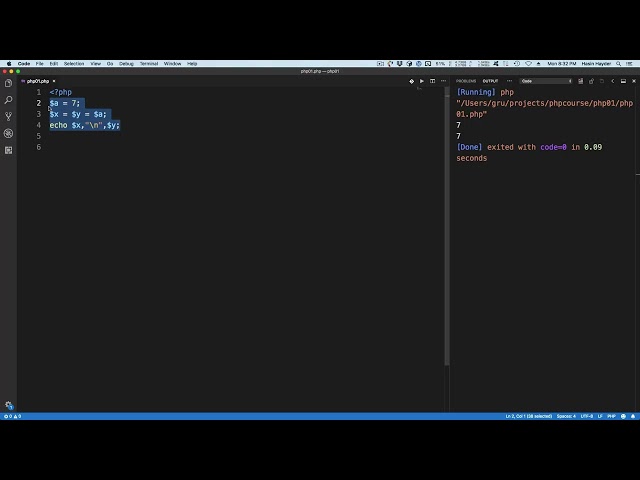Clear the output panel
640x480 pixels.
(x=580, y=81)
